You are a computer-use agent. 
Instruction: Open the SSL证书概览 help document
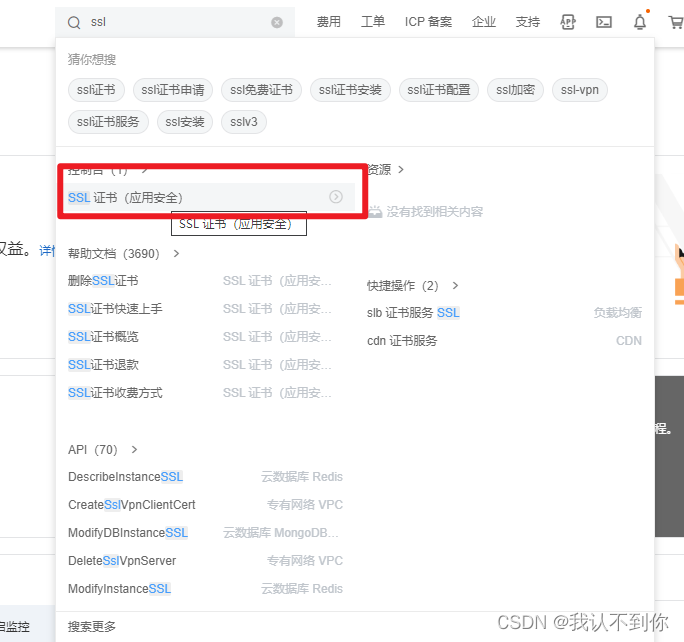103,337
